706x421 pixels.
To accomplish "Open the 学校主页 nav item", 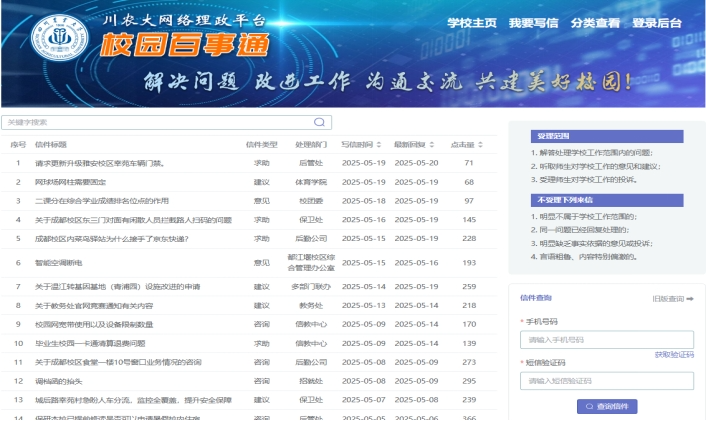I will coord(471,24).
